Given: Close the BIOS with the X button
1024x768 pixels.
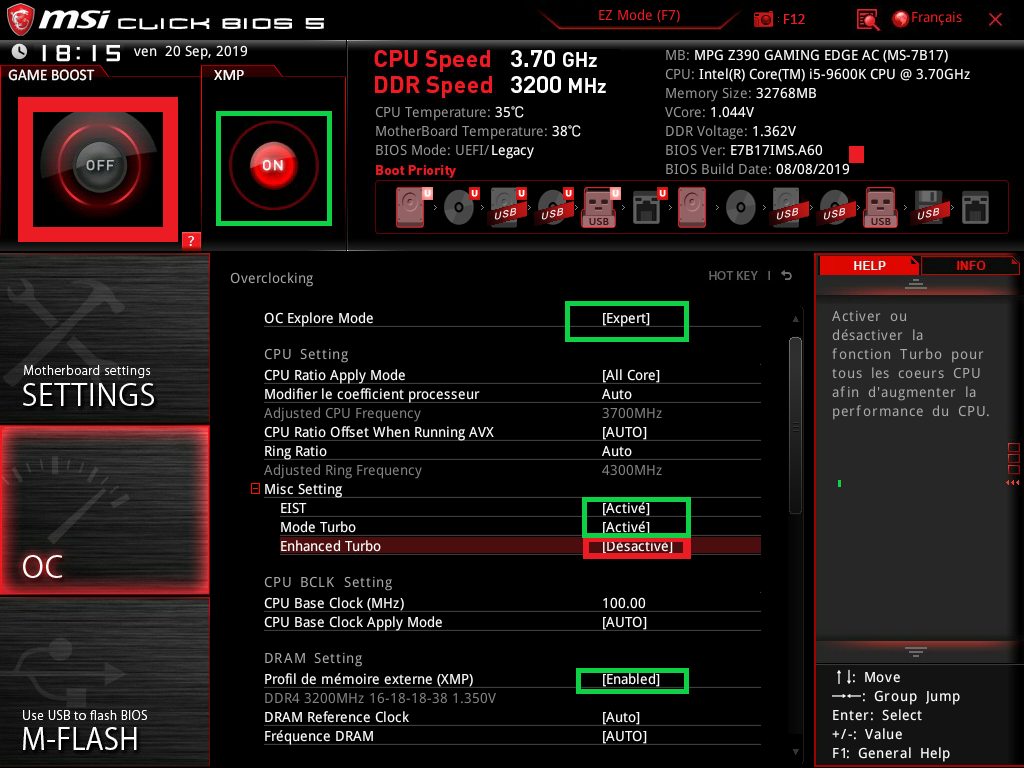Looking at the screenshot, I should [x=995, y=20].
